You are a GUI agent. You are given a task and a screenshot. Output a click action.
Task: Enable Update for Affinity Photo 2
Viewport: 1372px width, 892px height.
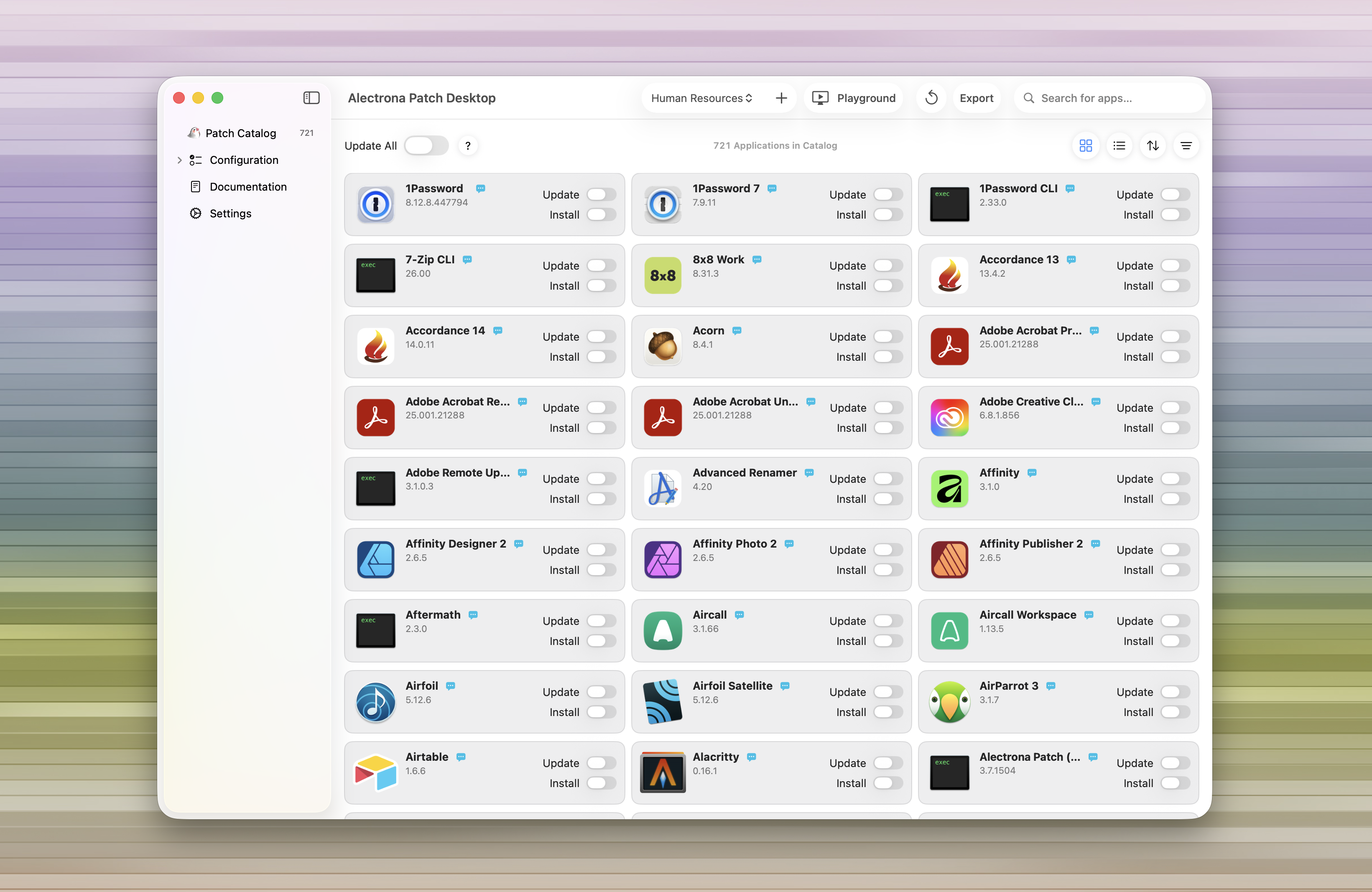pos(888,550)
